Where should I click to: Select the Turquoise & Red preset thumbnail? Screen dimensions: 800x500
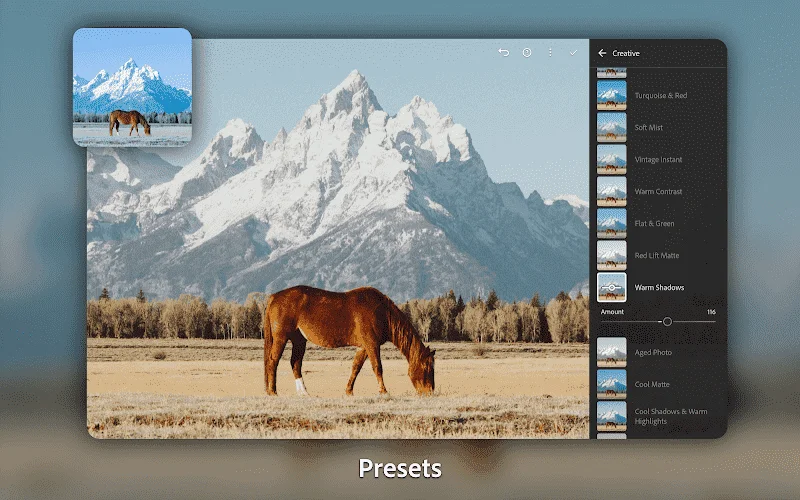pyautogui.click(x=612, y=95)
